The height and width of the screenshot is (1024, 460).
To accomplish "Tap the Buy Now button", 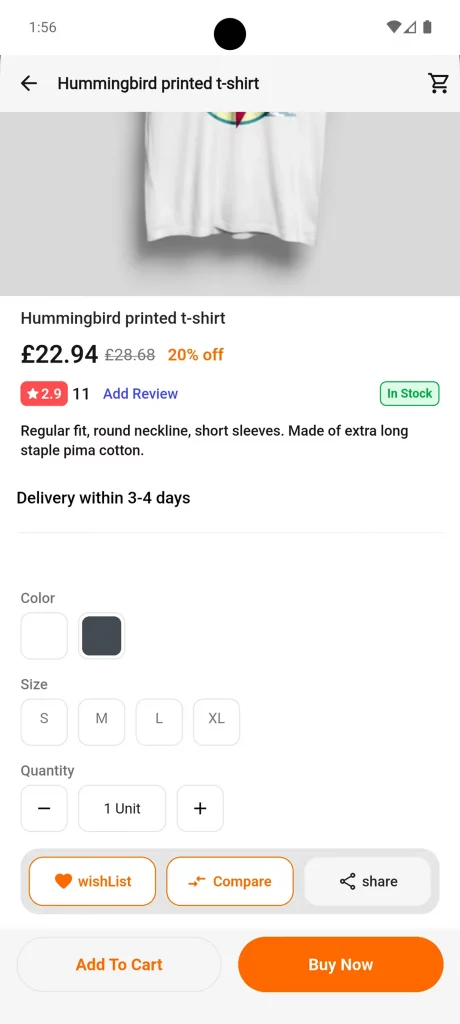I will (x=340, y=964).
